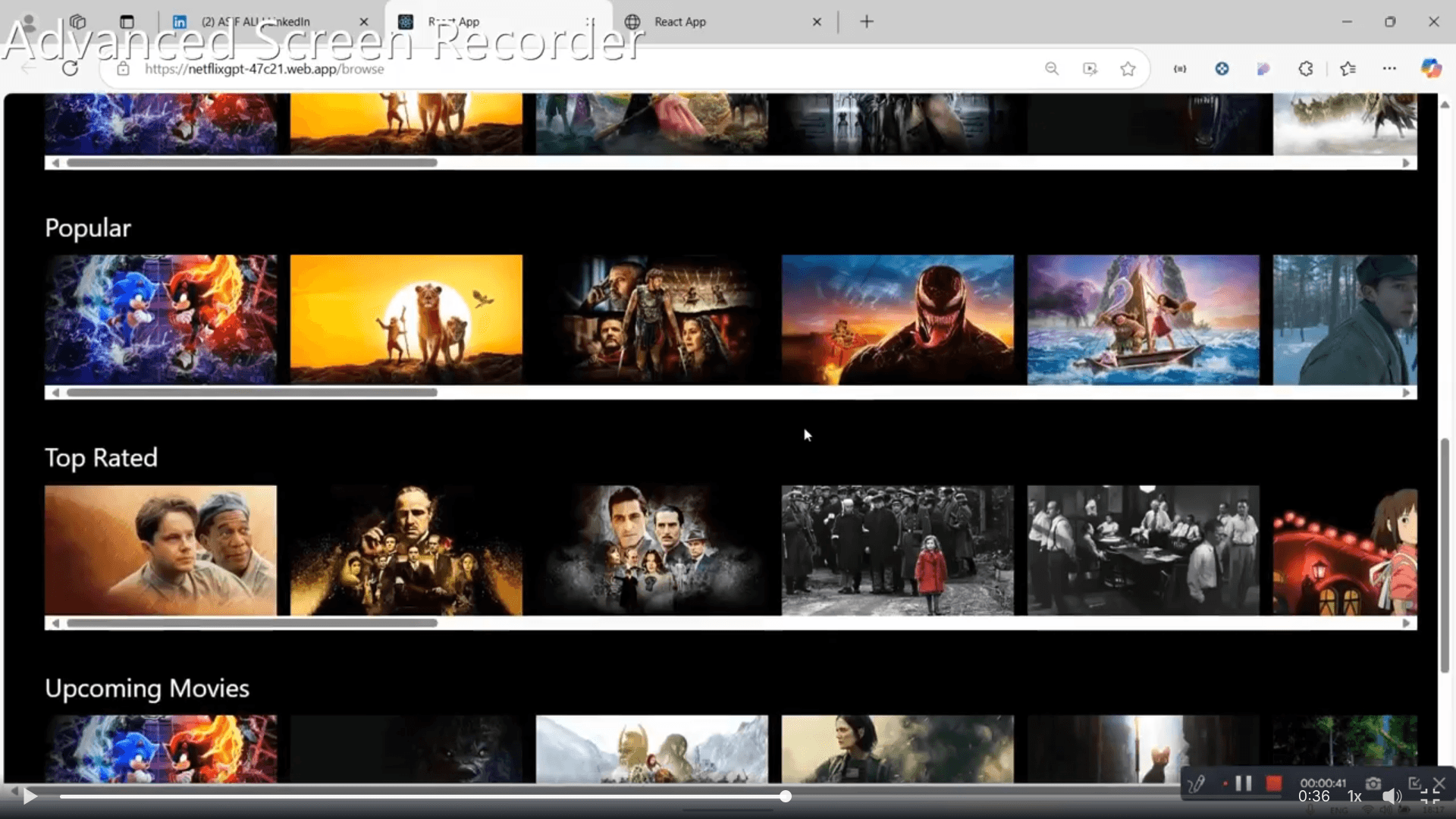The image size is (1456, 819).
Task: Switch to the rightmost React App tab
Action: tap(724, 22)
